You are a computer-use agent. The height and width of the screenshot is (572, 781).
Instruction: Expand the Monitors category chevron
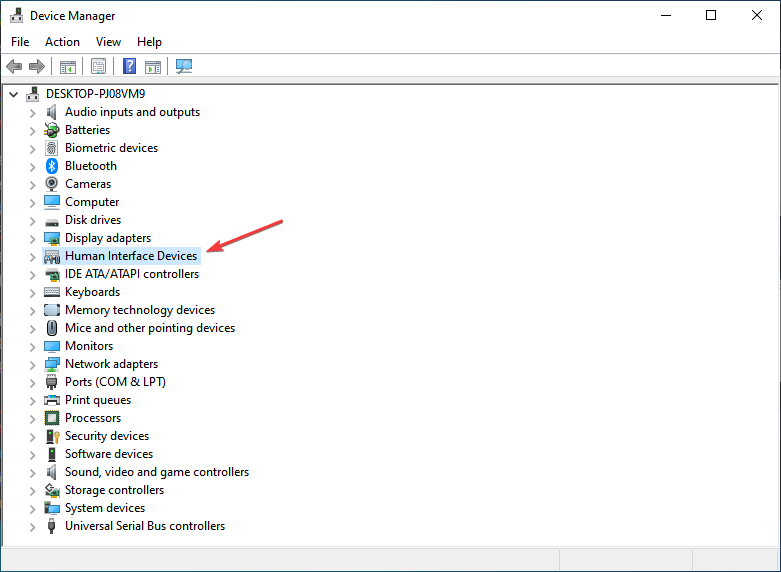click(x=33, y=347)
